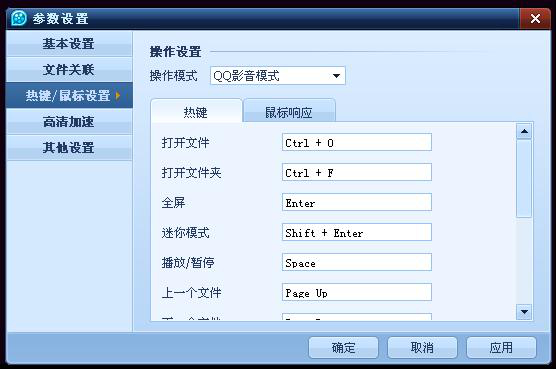Image resolution: width=556 pixels, height=369 pixels.
Task: Click the 应用 button
Action: pyautogui.click(x=501, y=347)
